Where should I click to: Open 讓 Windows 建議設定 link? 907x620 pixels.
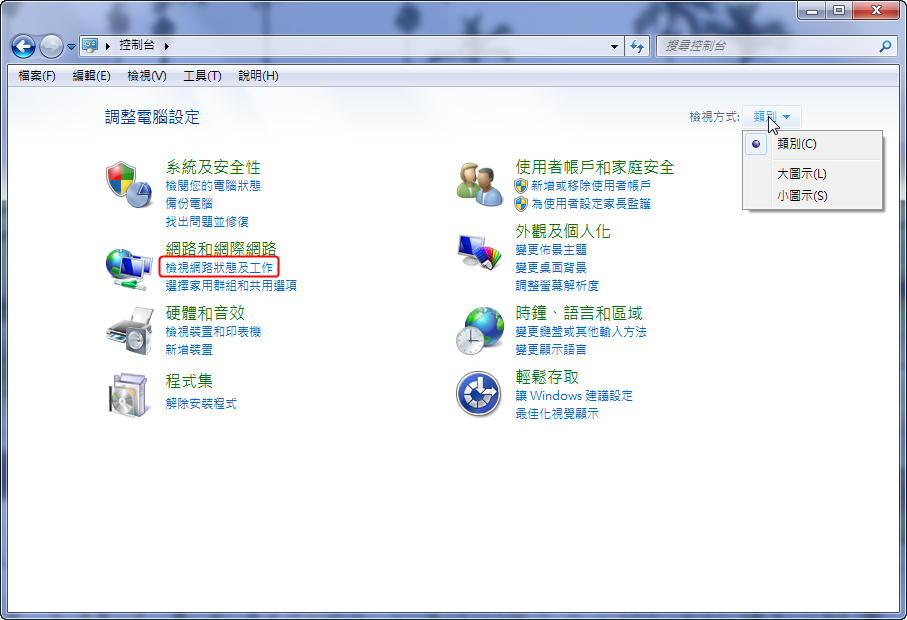574,396
